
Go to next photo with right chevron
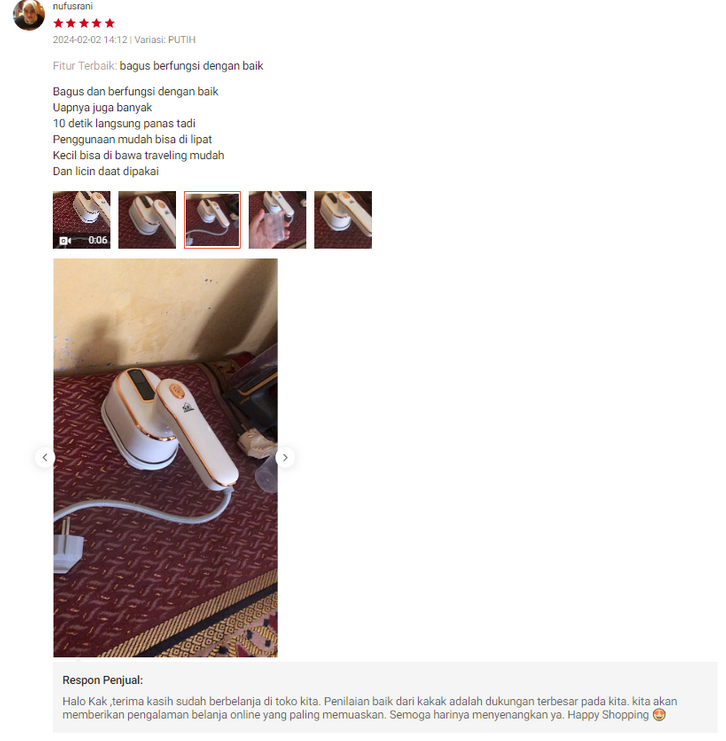coord(285,457)
